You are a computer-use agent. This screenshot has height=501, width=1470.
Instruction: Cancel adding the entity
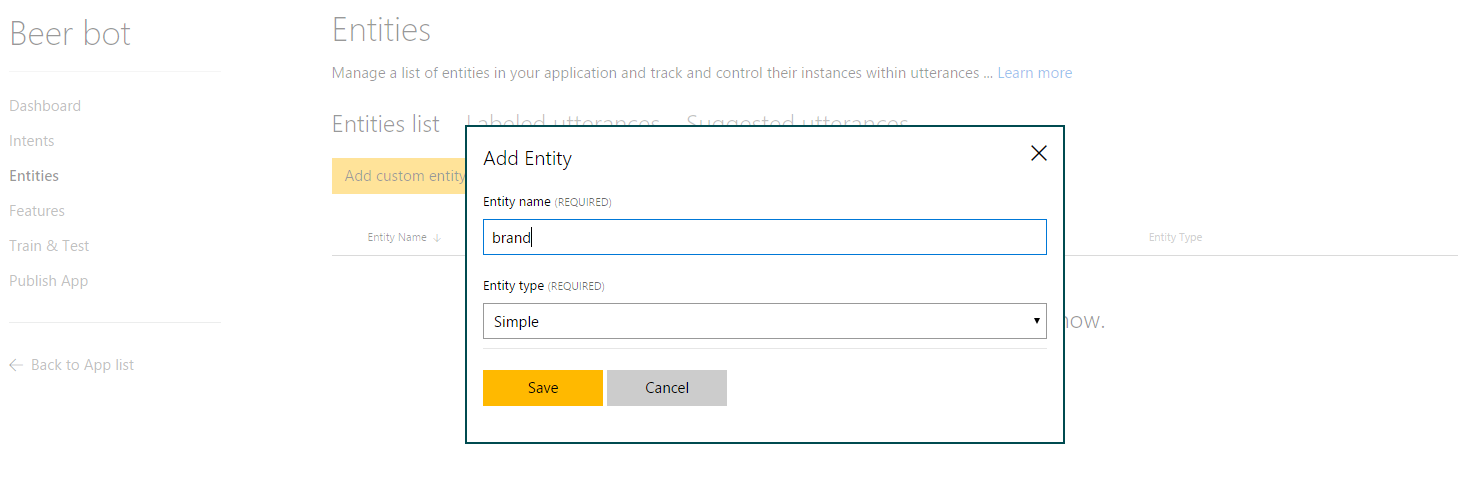click(x=666, y=388)
